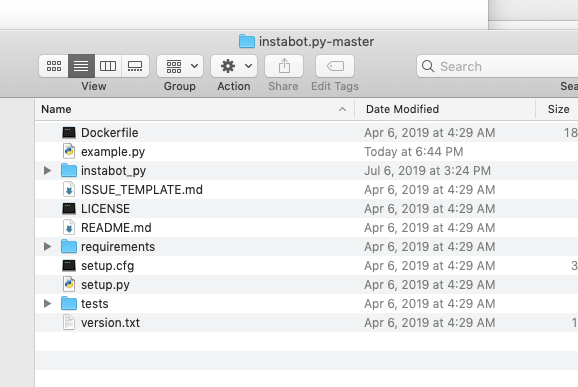Screen dimensions: 578x387
Task: Select the instabot_py folder name
Action: point(114,171)
